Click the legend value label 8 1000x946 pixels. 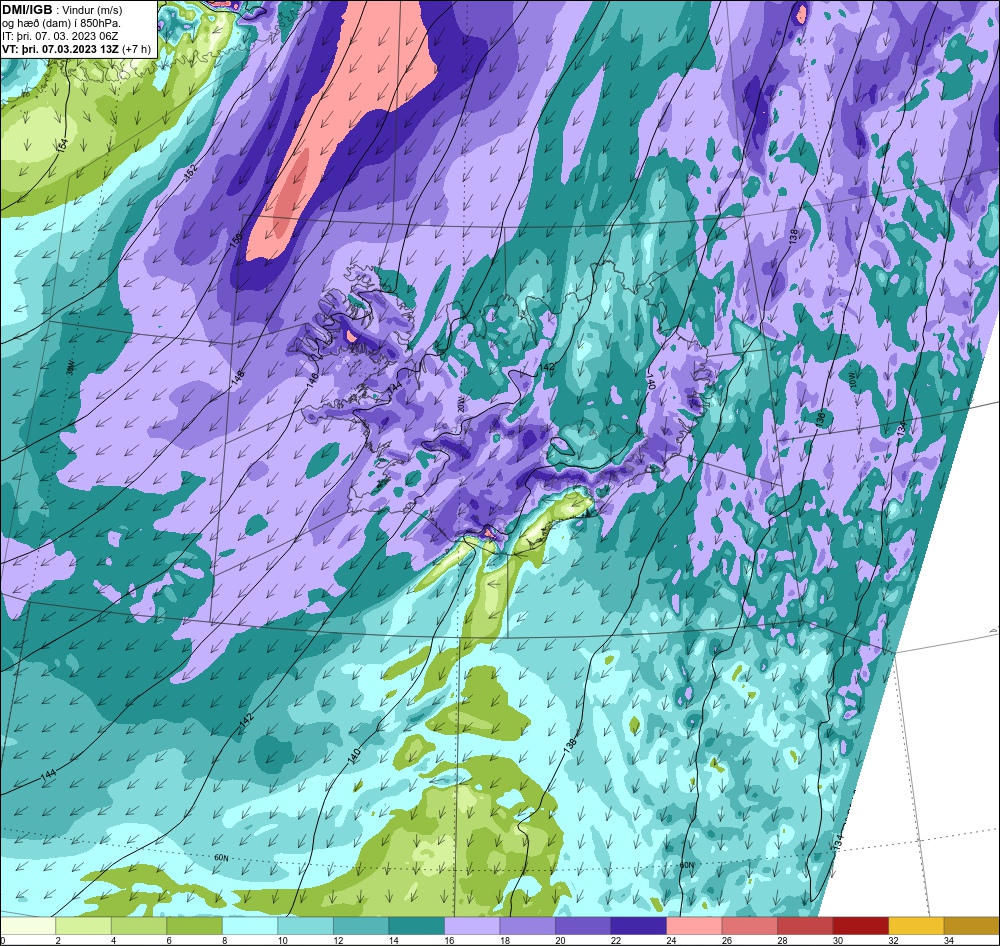tap(224, 940)
